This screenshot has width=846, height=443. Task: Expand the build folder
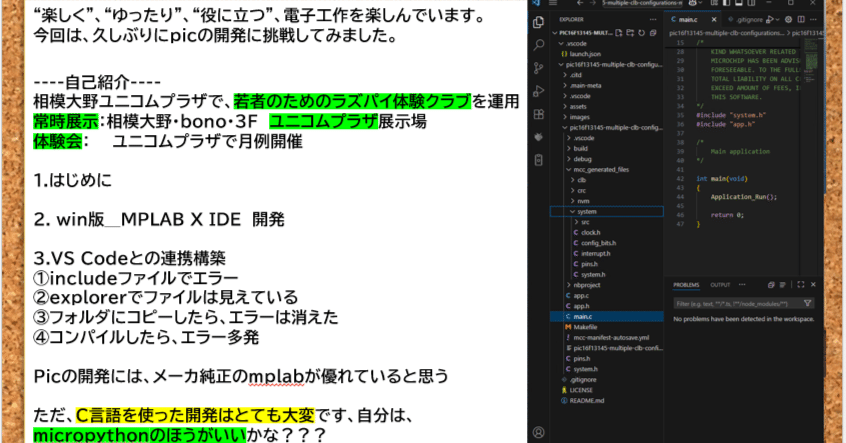tap(606, 148)
